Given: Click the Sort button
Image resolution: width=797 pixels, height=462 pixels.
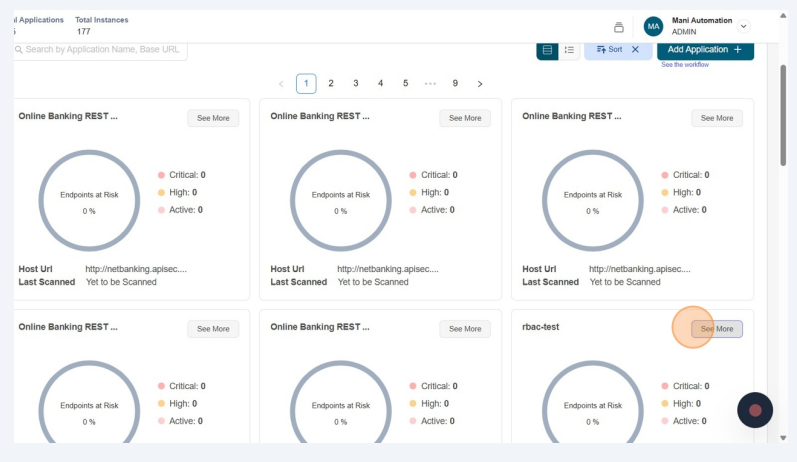Looking at the screenshot, I should (x=609, y=49).
